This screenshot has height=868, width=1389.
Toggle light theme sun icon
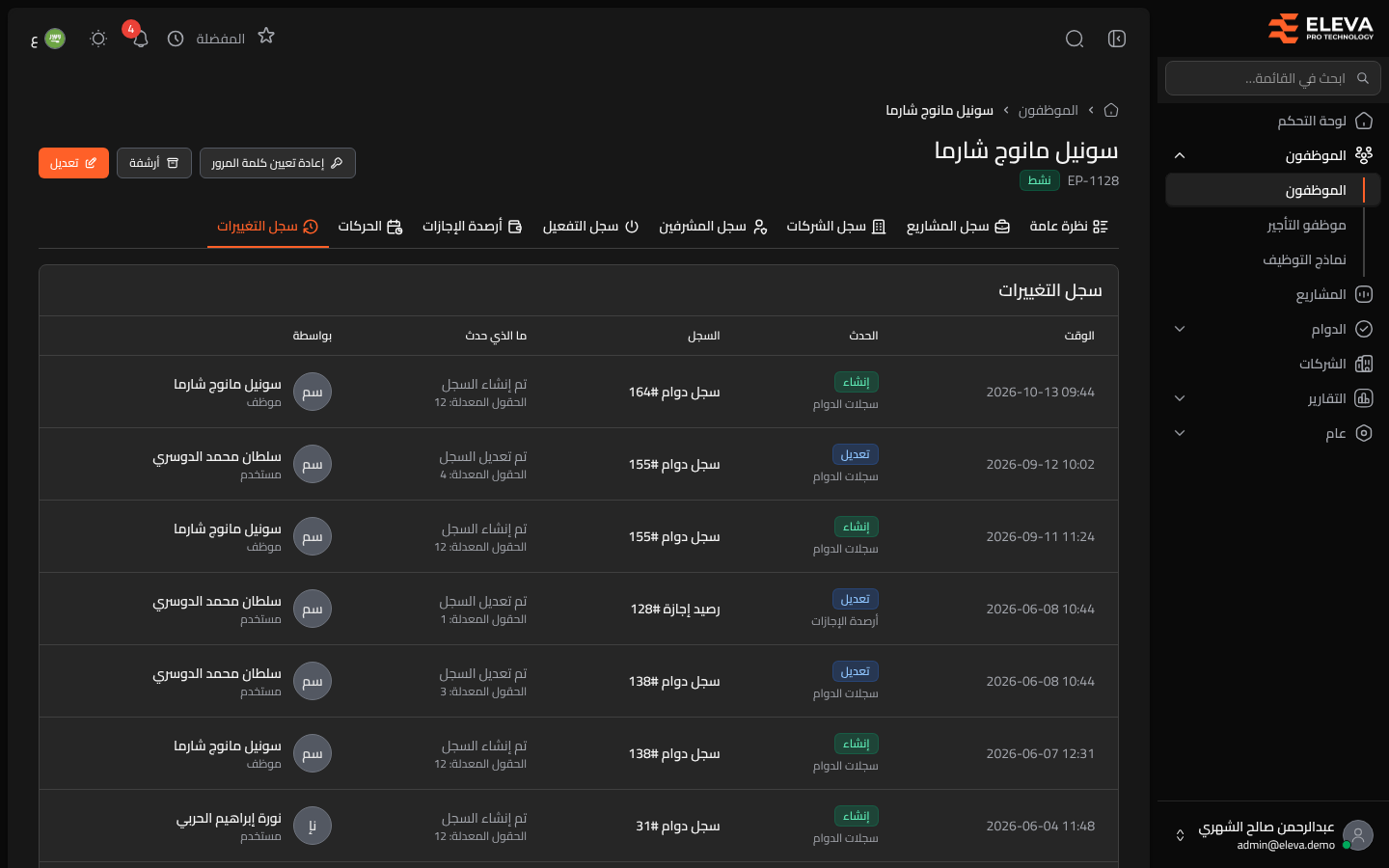[98, 39]
